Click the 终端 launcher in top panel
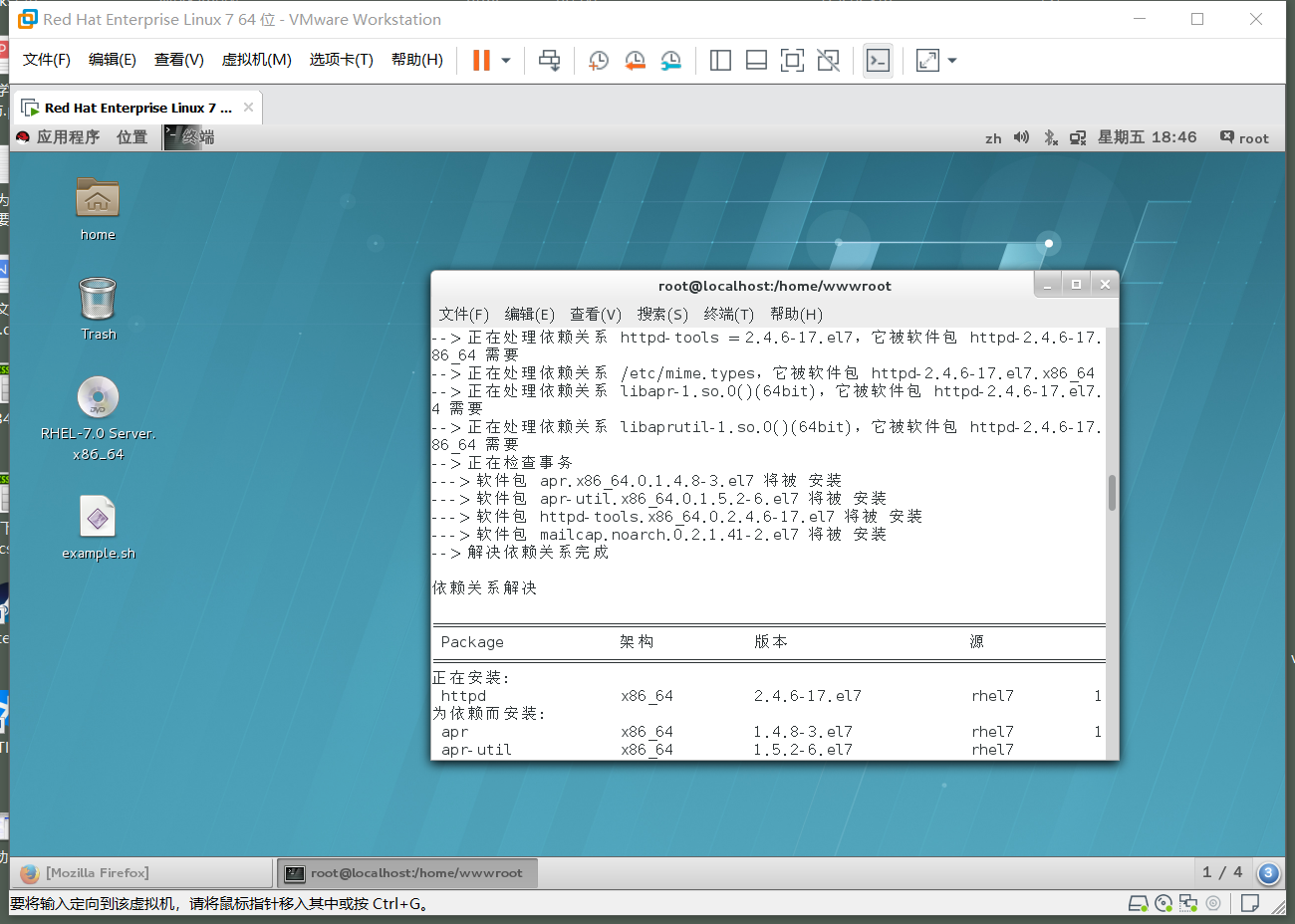The height and width of the screenshot is (924, 1295). click(x=189, y=137)
